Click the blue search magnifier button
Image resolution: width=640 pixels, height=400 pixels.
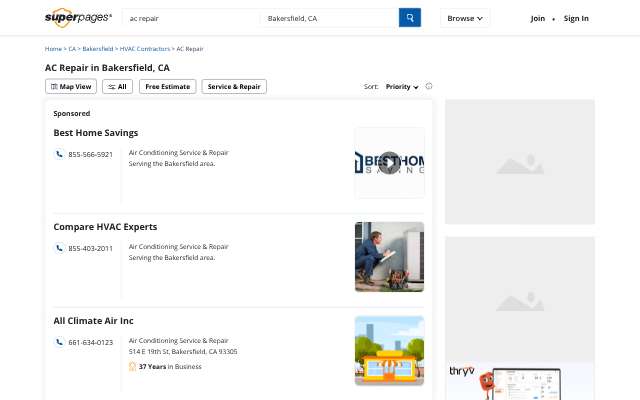409,18
